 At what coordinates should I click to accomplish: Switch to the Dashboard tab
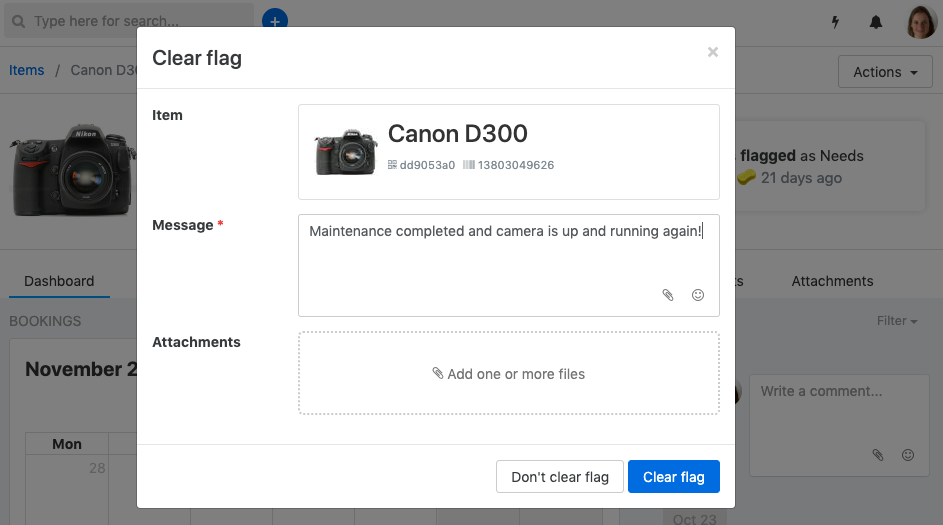(x=59, y=281)
